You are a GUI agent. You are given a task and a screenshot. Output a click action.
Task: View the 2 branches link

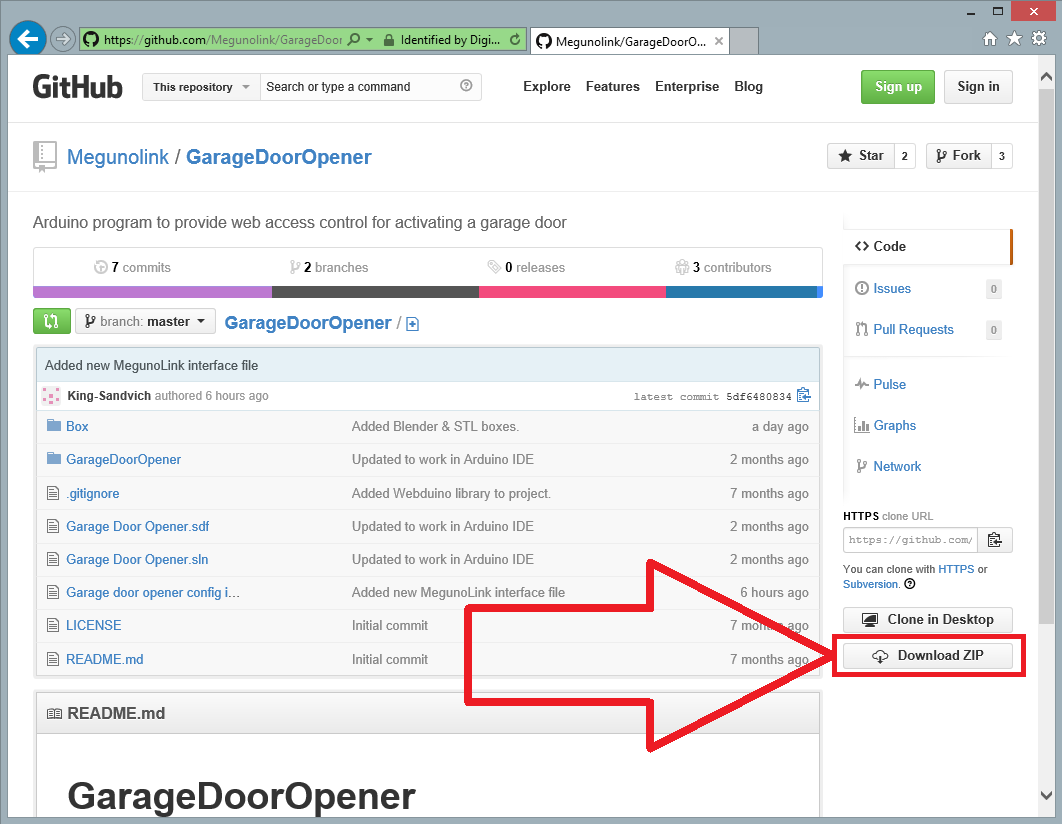click(329, 267)
